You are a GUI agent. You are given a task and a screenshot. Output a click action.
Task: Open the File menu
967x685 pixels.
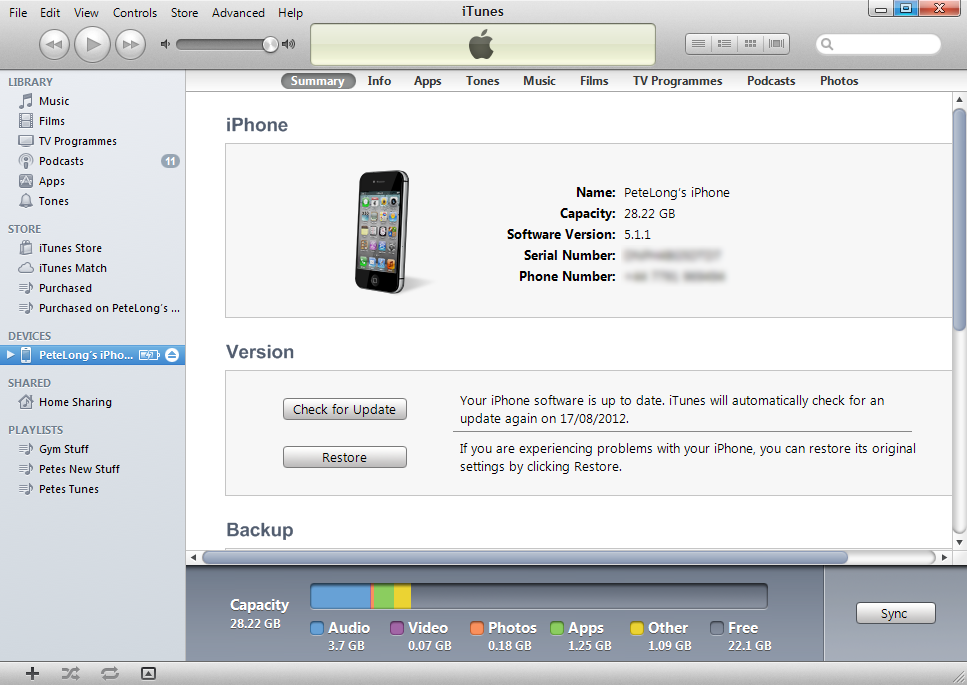click(18, 12)
